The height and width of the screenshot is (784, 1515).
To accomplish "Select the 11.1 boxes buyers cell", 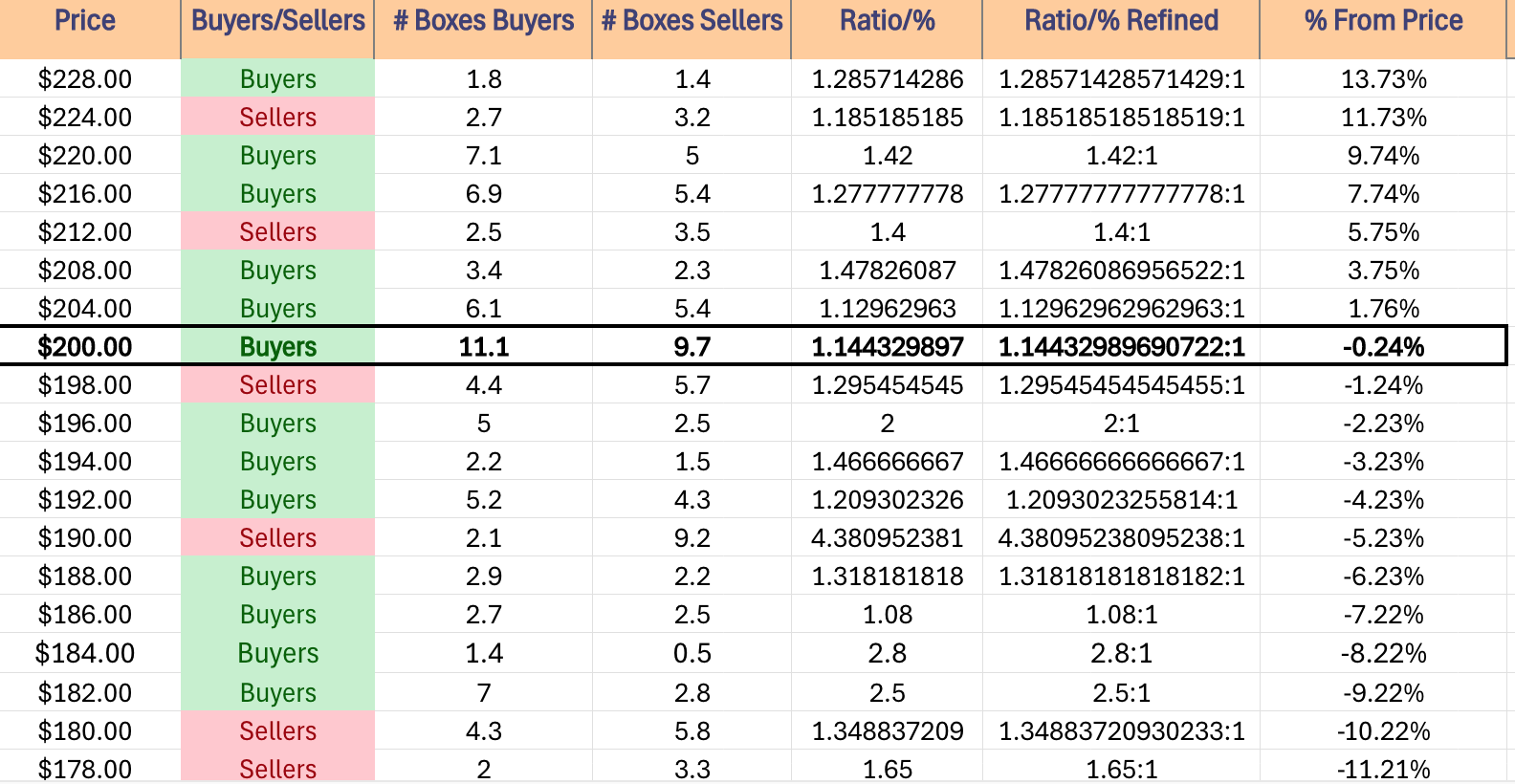I will pos(483,346).
